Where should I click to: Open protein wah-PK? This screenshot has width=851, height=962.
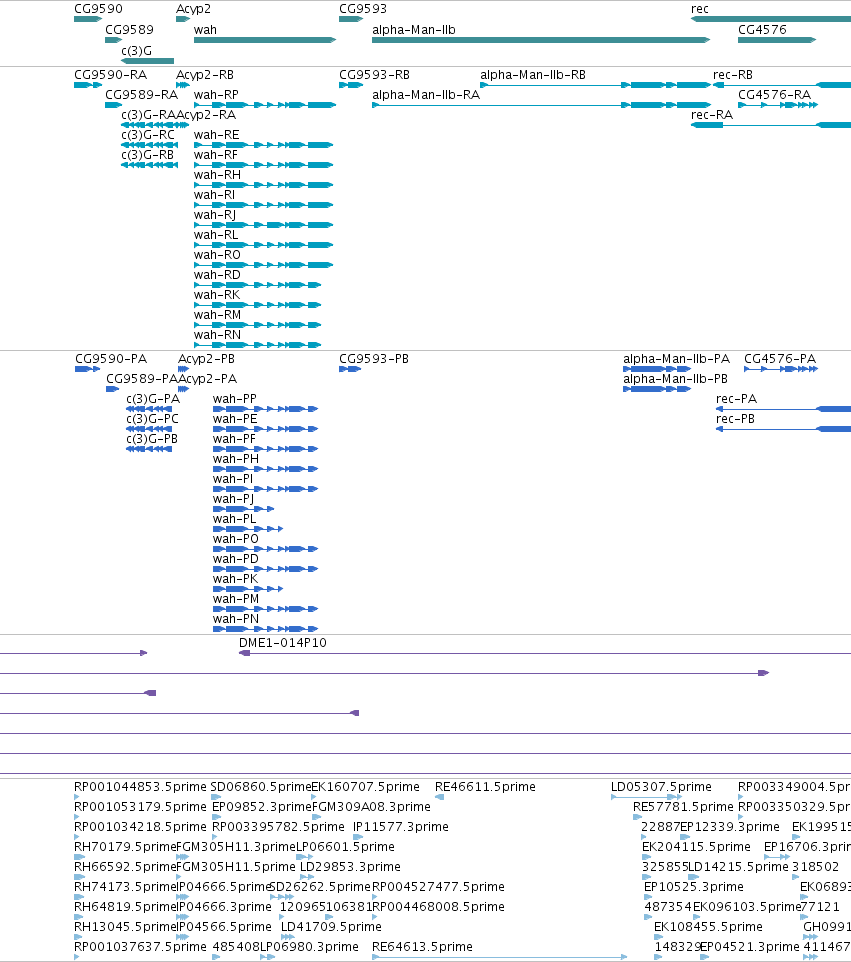[236, 579]
